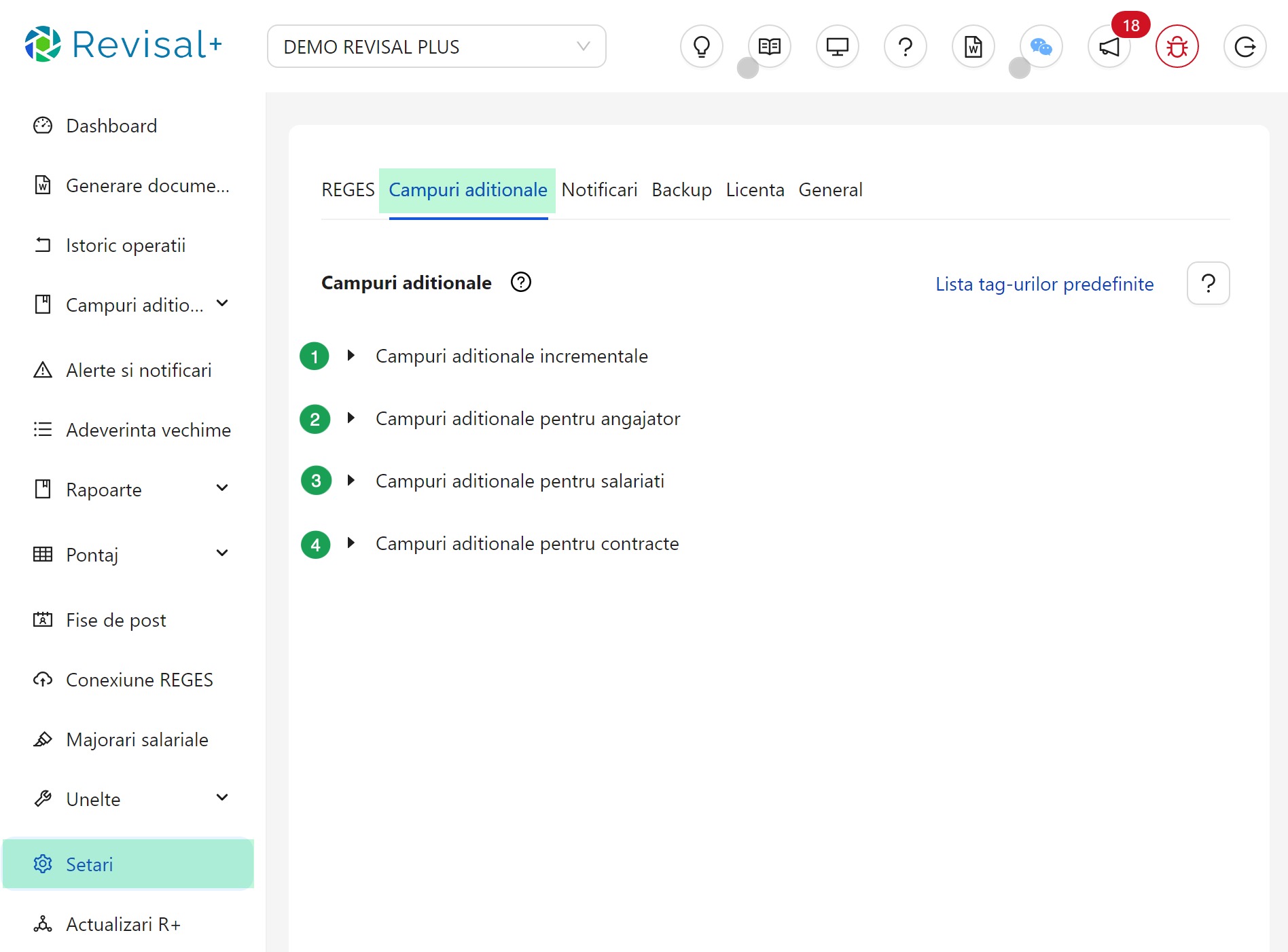Expand Campuri aditionale incrementale section
This screenshot has height=952, width=1288.
point(351,355)
